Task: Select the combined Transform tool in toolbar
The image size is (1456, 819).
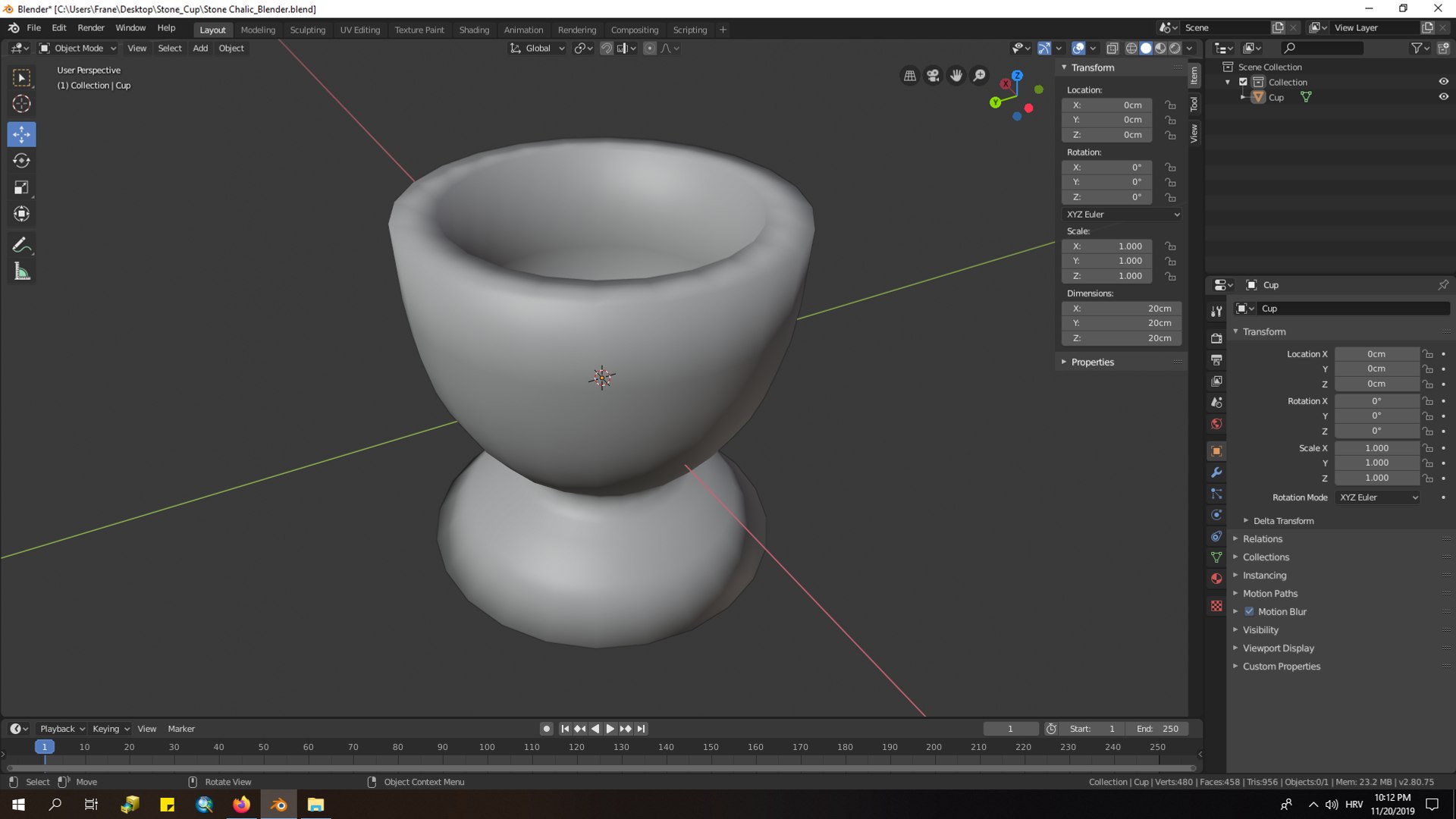Action: (x=21, y=214)
